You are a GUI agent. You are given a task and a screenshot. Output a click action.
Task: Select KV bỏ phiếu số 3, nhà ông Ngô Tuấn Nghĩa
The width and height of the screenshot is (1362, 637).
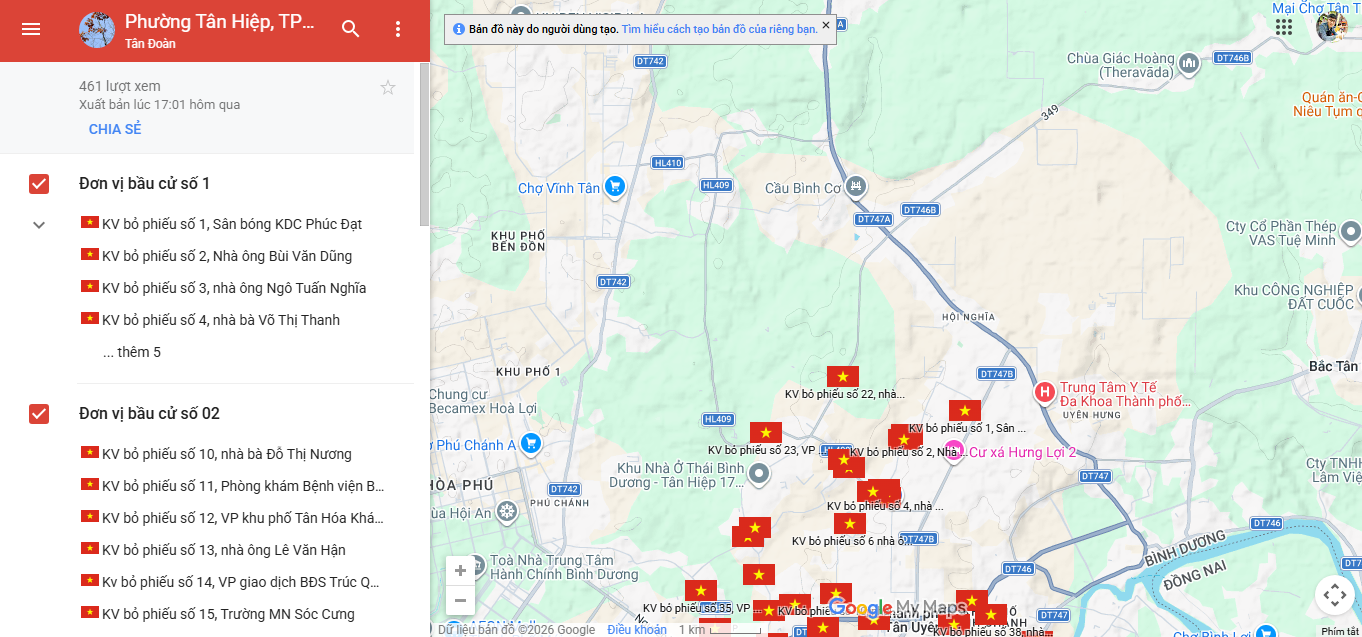(x=233, y=288)
